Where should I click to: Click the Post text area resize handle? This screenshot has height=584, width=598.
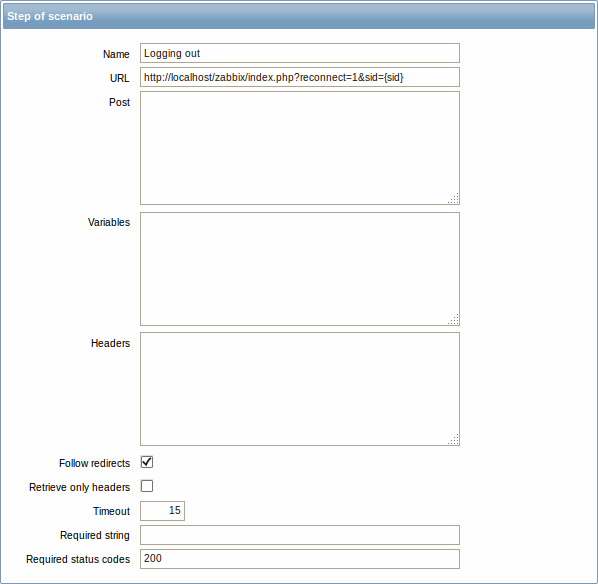(453, 198)
